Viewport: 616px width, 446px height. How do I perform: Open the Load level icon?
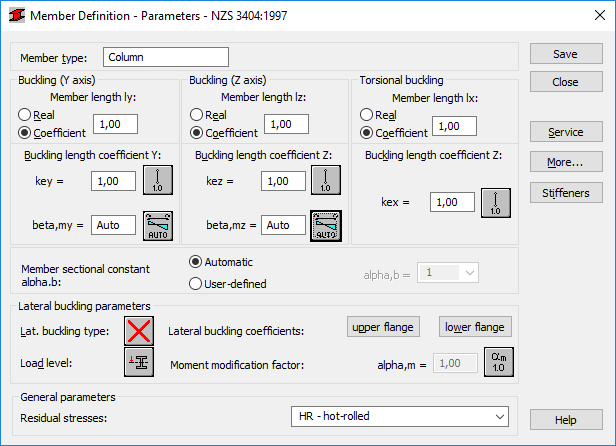139,362
